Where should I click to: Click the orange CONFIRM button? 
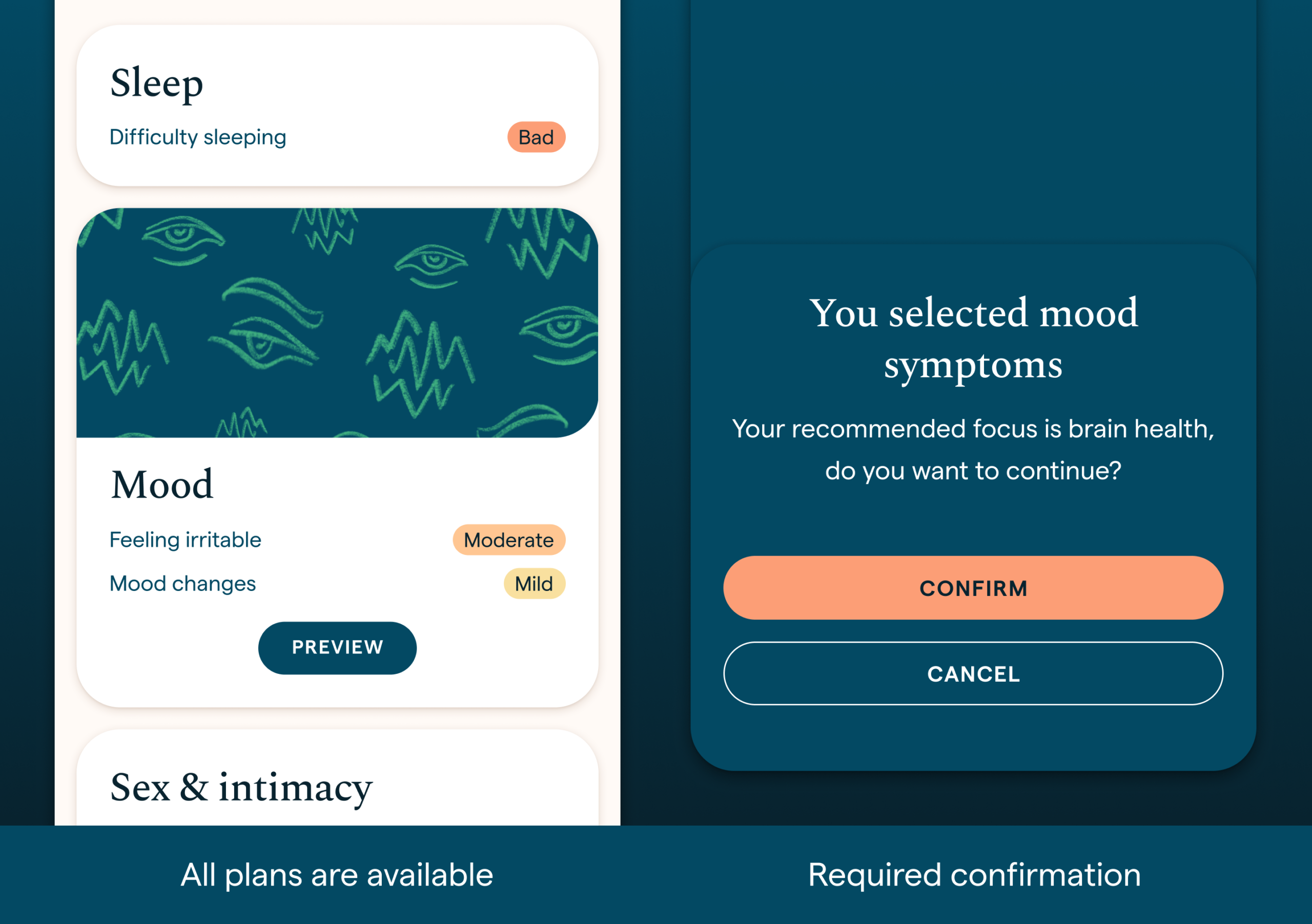(973, 588)
